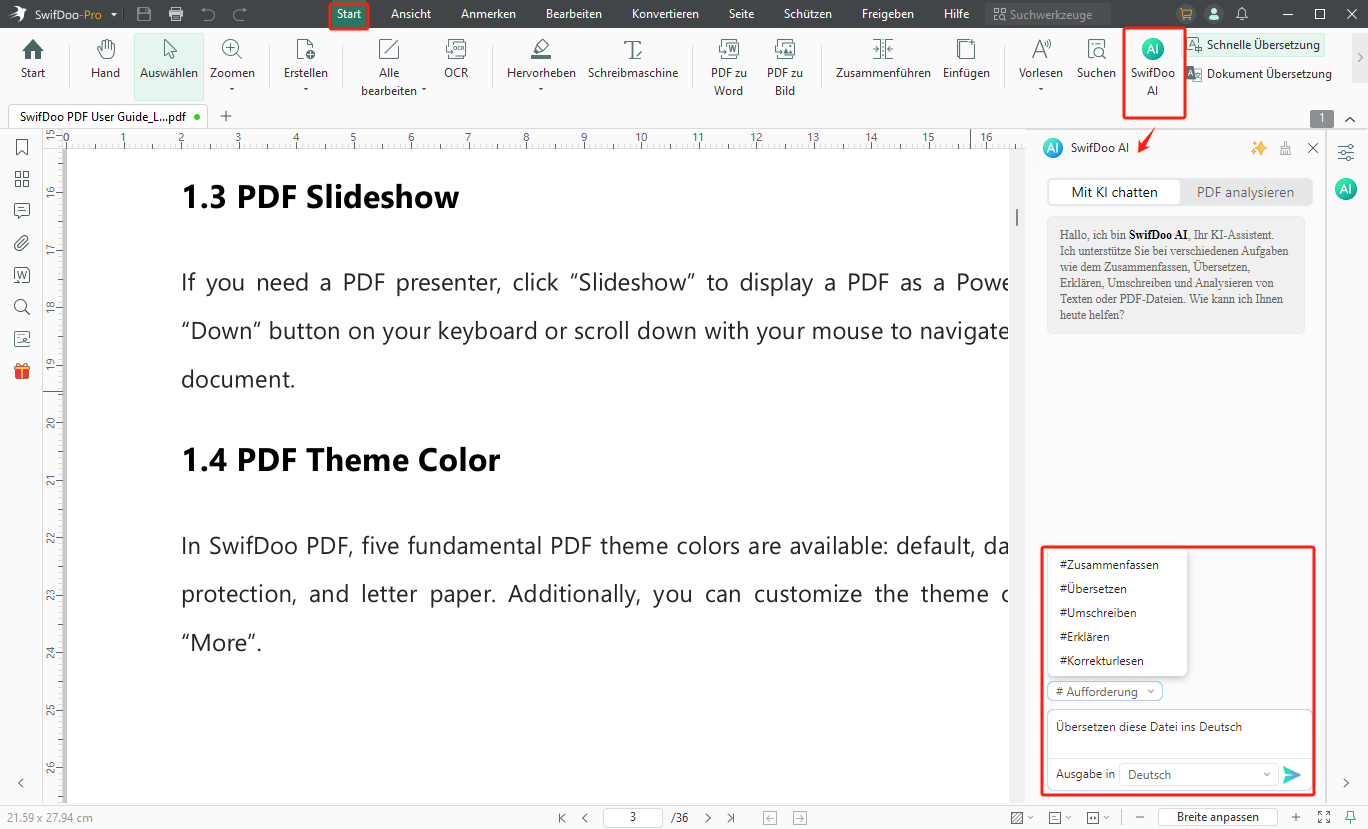This screenshot has height=829, width=1368.
Task: Click the AI prompt text box
Action: (1179, 733)
